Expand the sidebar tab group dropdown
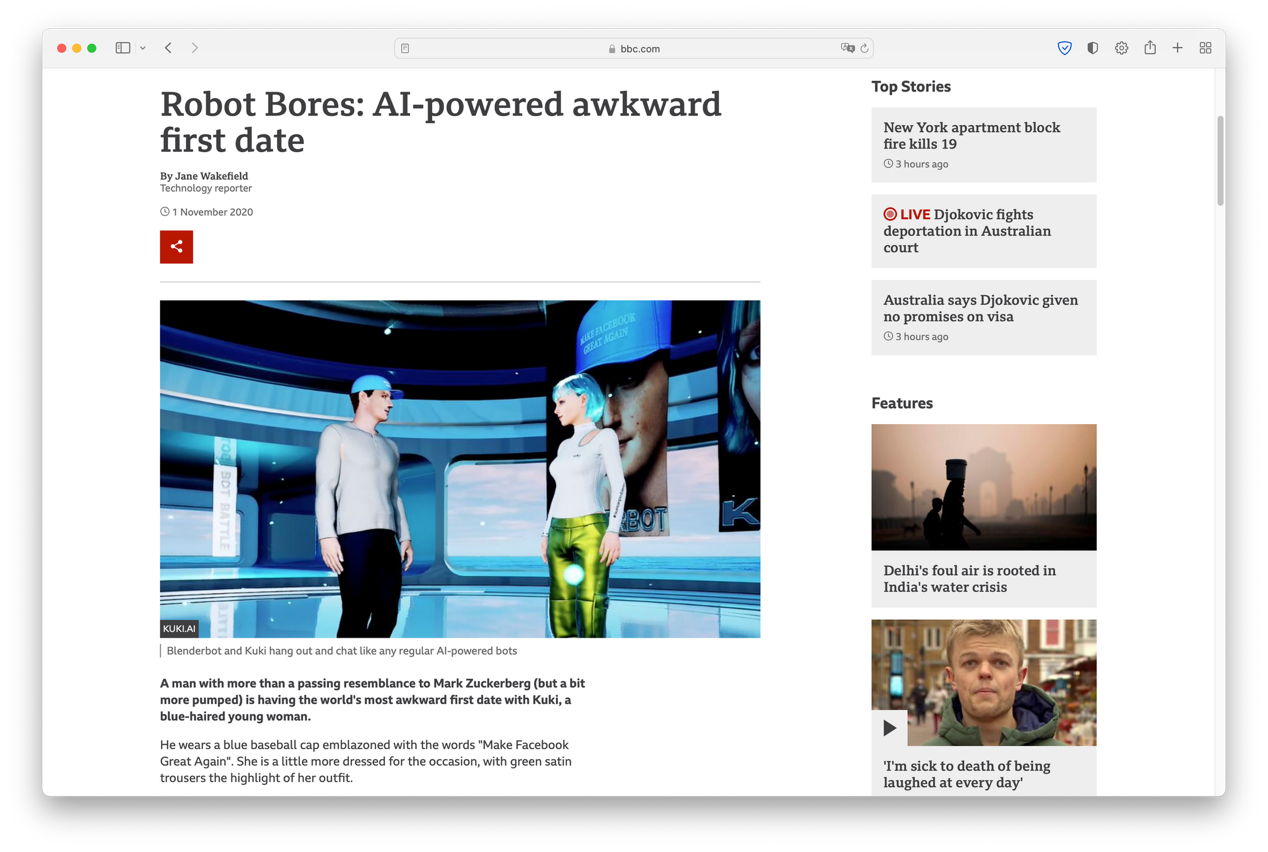 pos(143,48)
